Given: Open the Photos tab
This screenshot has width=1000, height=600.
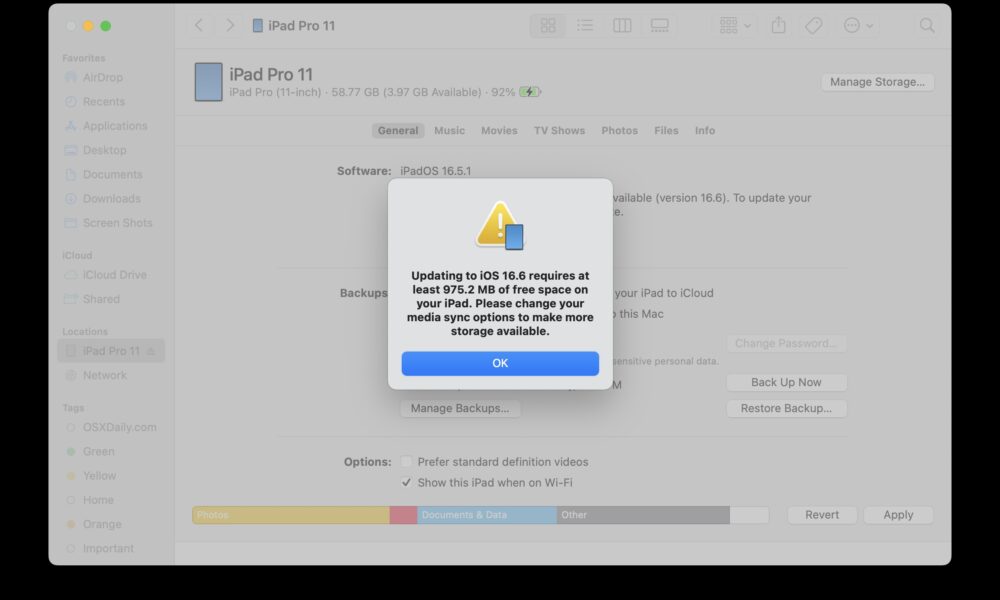Looking at the screenshot, I should (x=619, y=131).
